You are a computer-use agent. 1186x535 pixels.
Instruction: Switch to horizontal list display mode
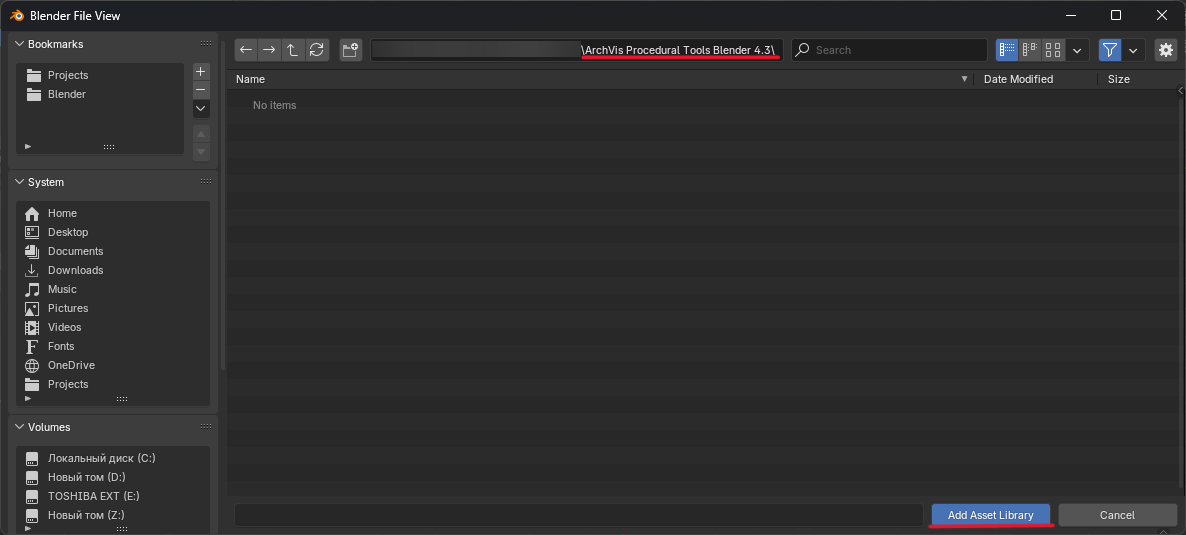click(1029, 50)
